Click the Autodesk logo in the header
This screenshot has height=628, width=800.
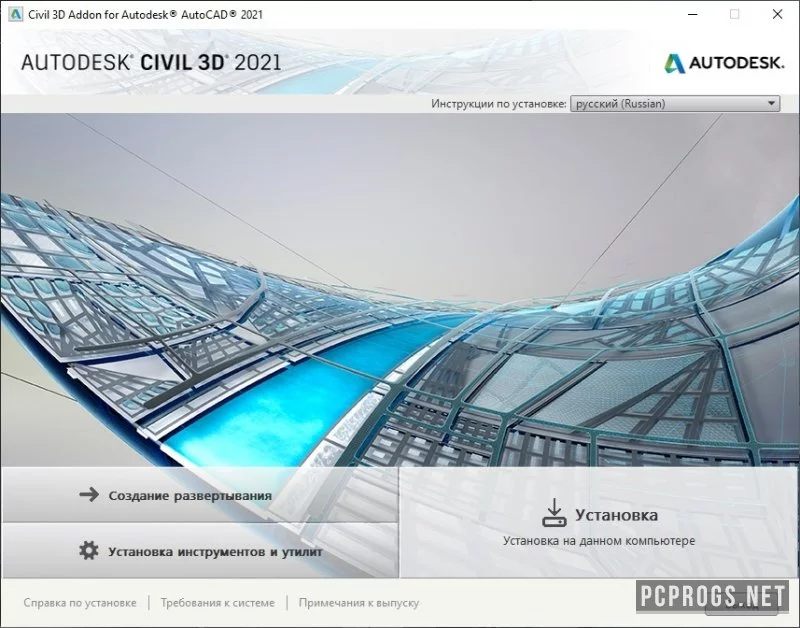724,63
